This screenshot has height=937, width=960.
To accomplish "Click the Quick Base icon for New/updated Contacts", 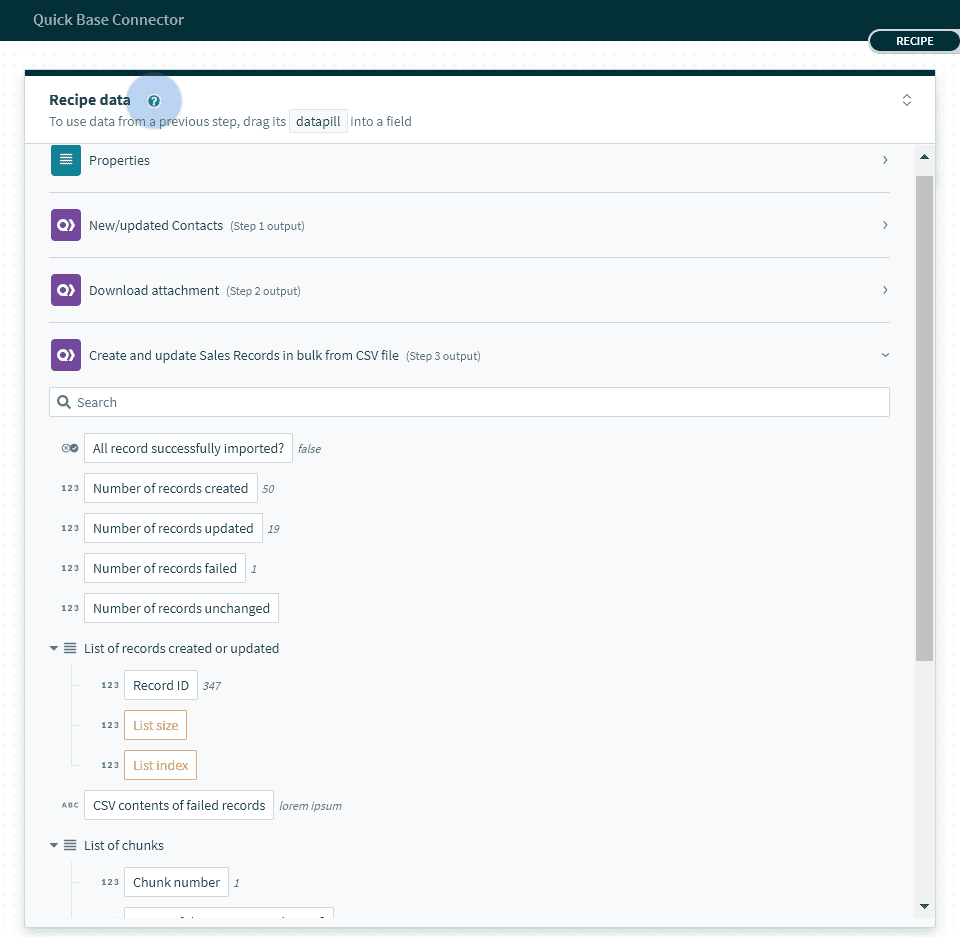I will pyautogui.click(x=66, y=225).
